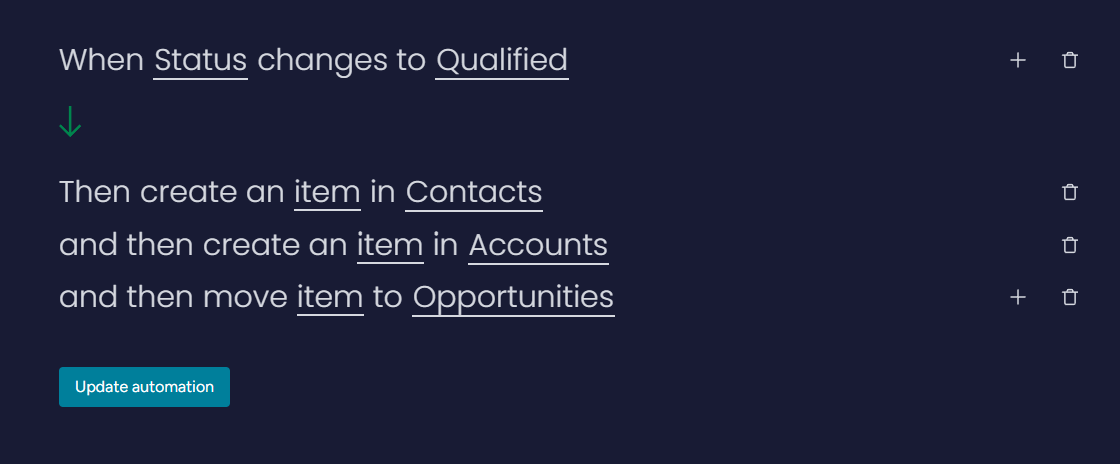Add another action after the Opportunities move
Image resolution: width=1120 pixels, height=464 pixels.
click(x=1018, y=297)
